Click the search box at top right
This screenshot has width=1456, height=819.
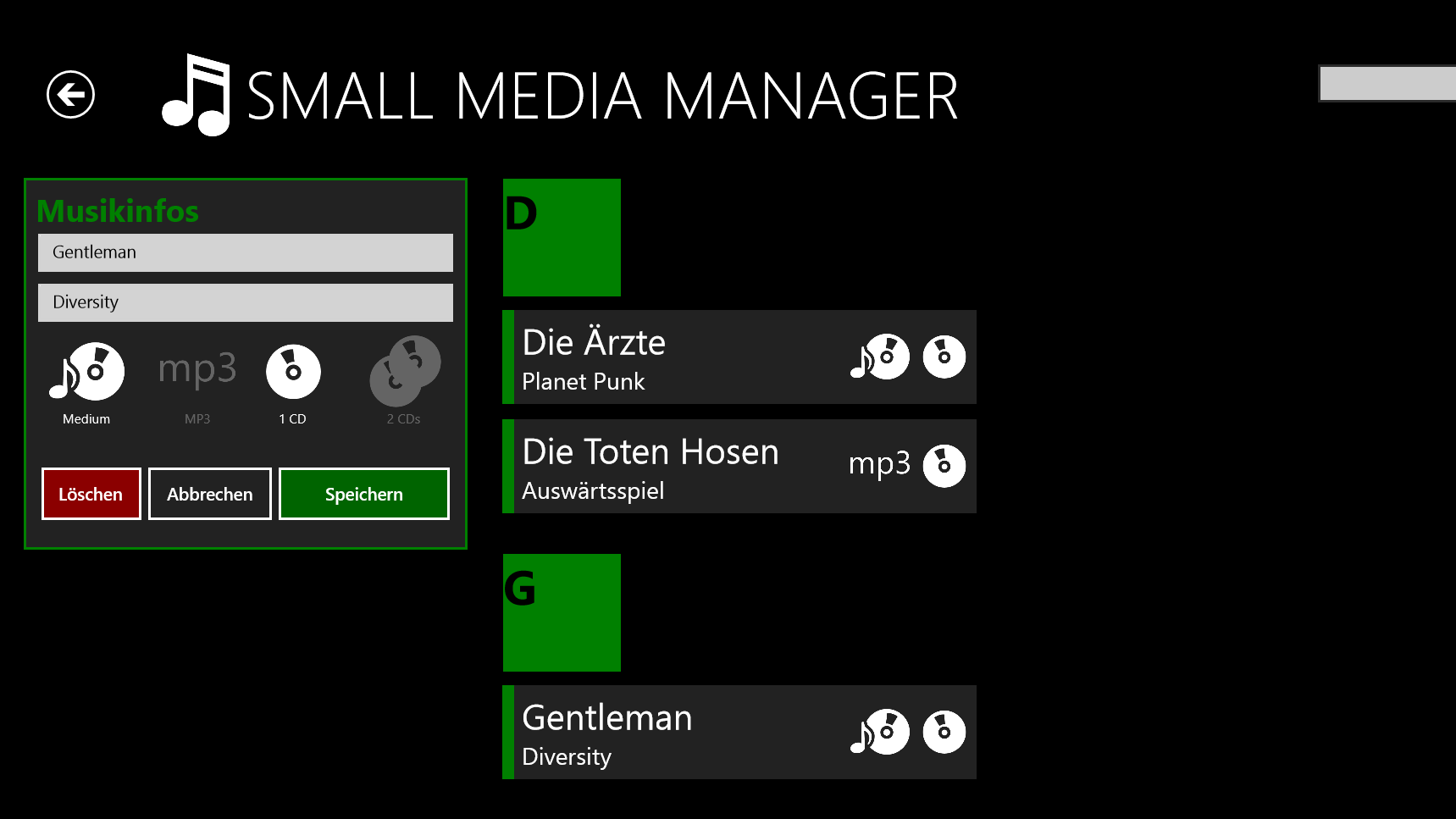(x=1387, y=83)
